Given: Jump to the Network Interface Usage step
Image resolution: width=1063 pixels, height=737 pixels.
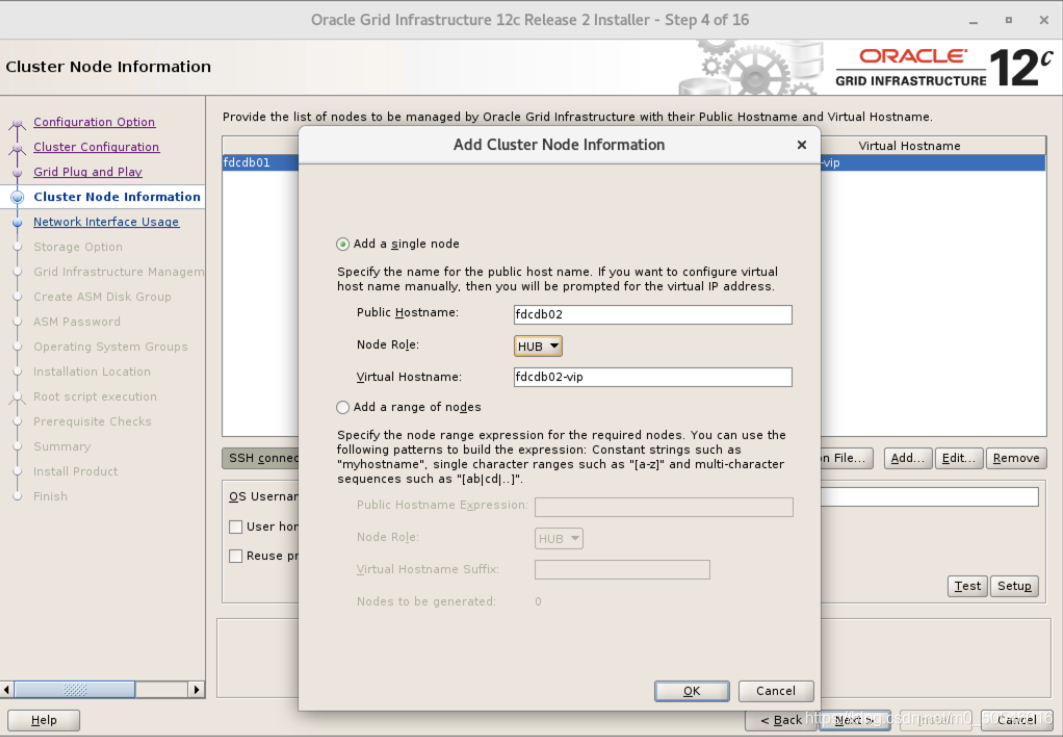Looking at the screenshot, I should tap(106, 222).
